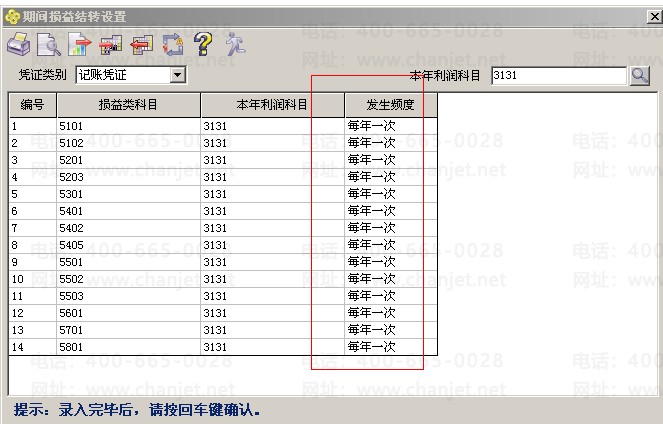Click the export output chart icon

click(x=80, y=44)
